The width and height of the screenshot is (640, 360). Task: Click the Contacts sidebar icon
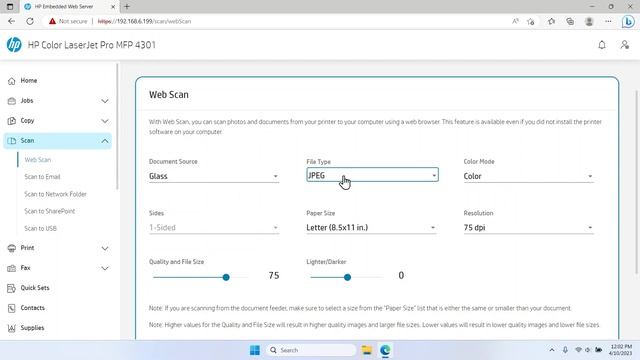point(11,308)
